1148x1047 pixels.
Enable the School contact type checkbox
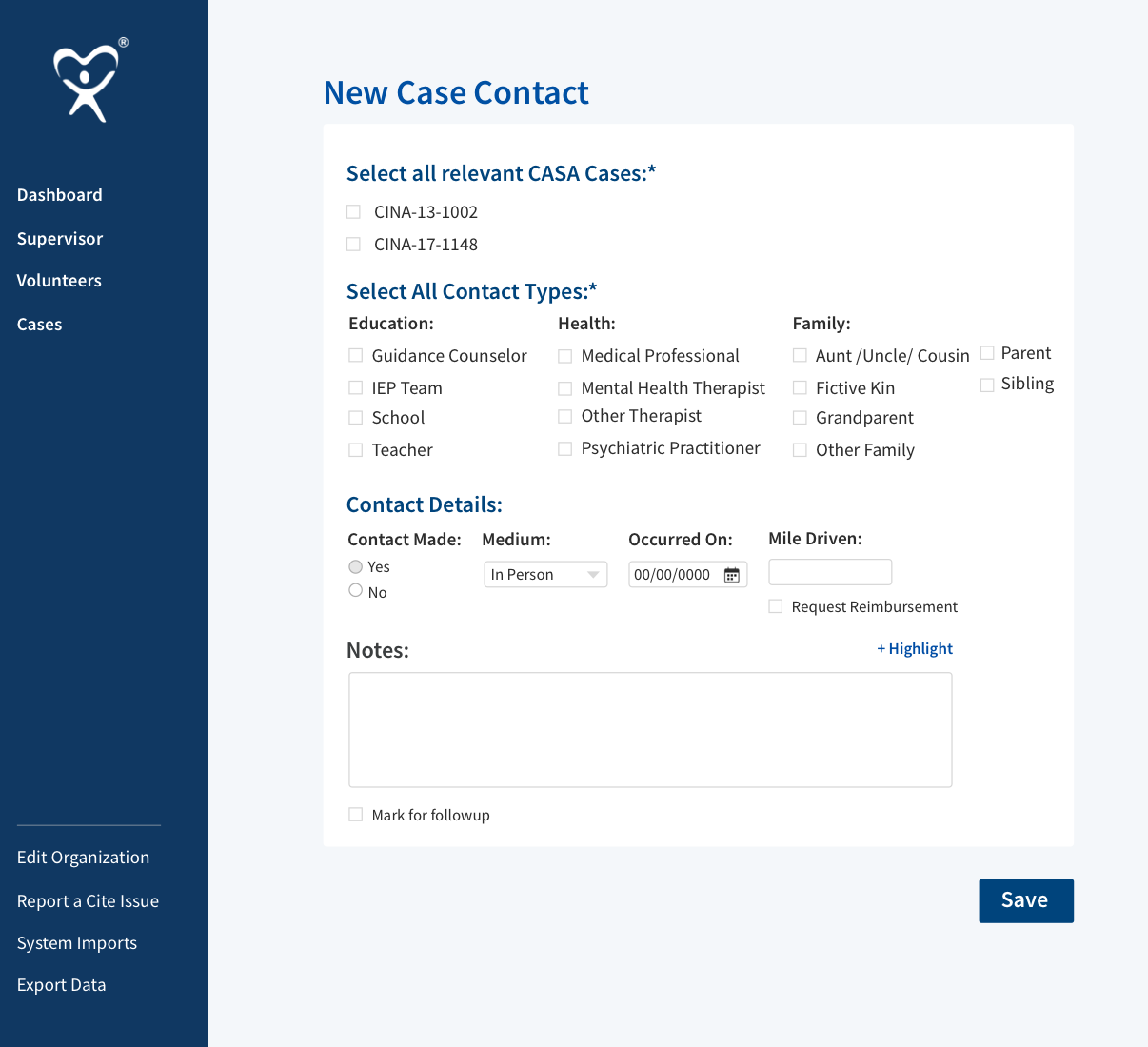click(x=356, y=417)
